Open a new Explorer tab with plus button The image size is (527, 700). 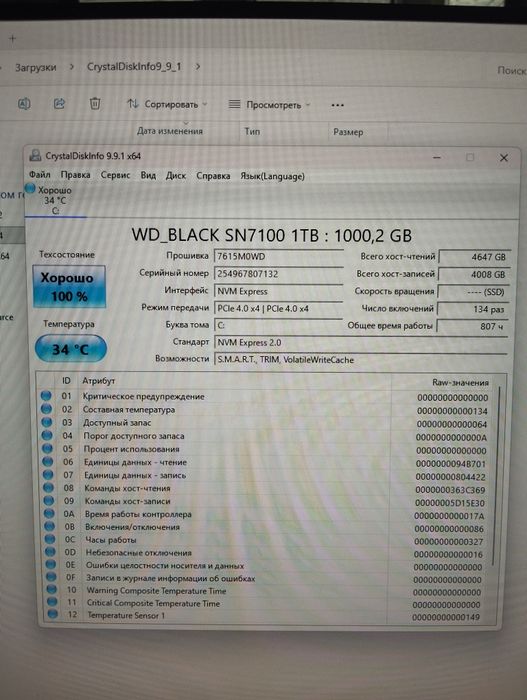(12, 38)
